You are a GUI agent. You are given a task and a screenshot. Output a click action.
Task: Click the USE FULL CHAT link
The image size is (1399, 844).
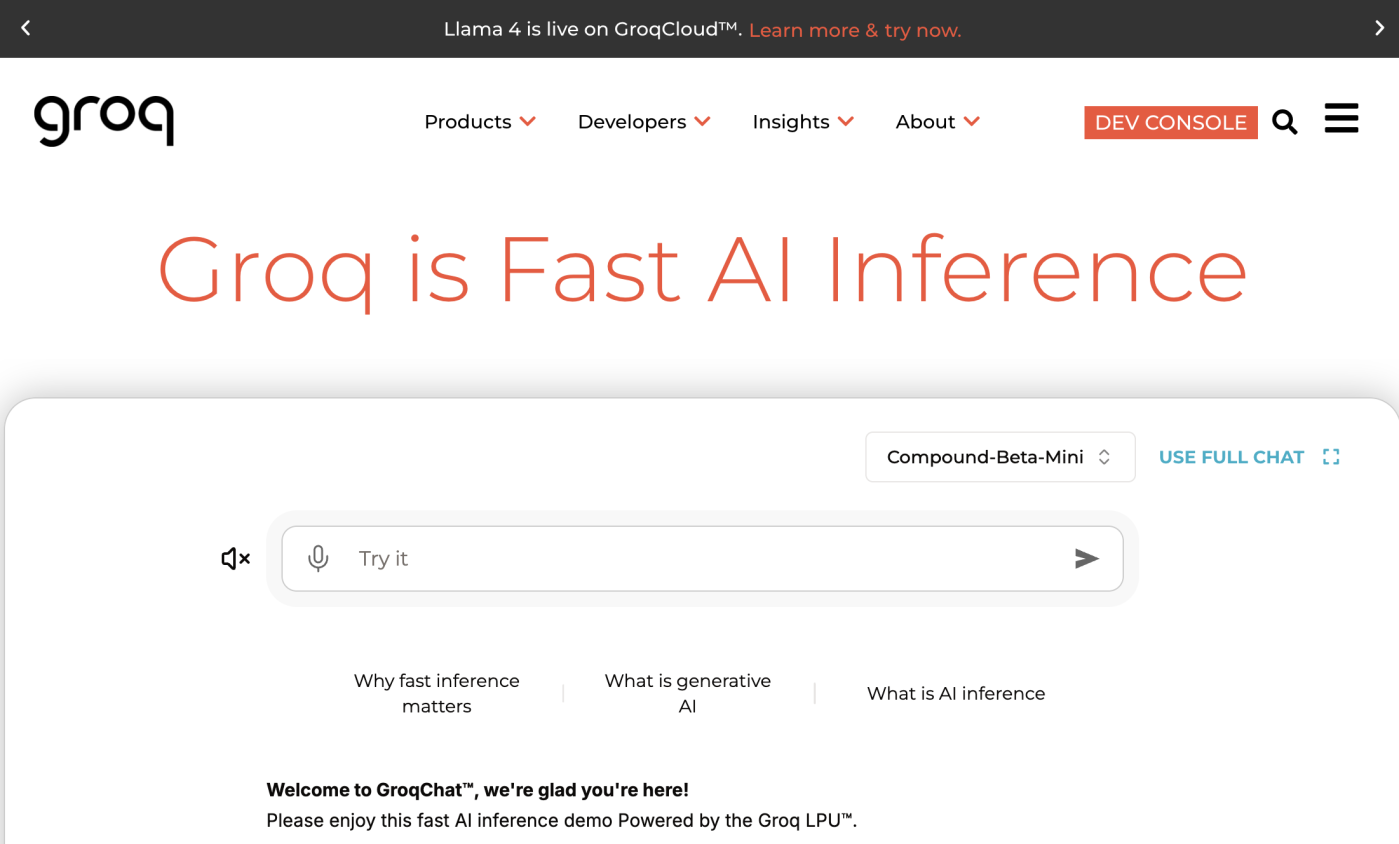(1231, 457)
